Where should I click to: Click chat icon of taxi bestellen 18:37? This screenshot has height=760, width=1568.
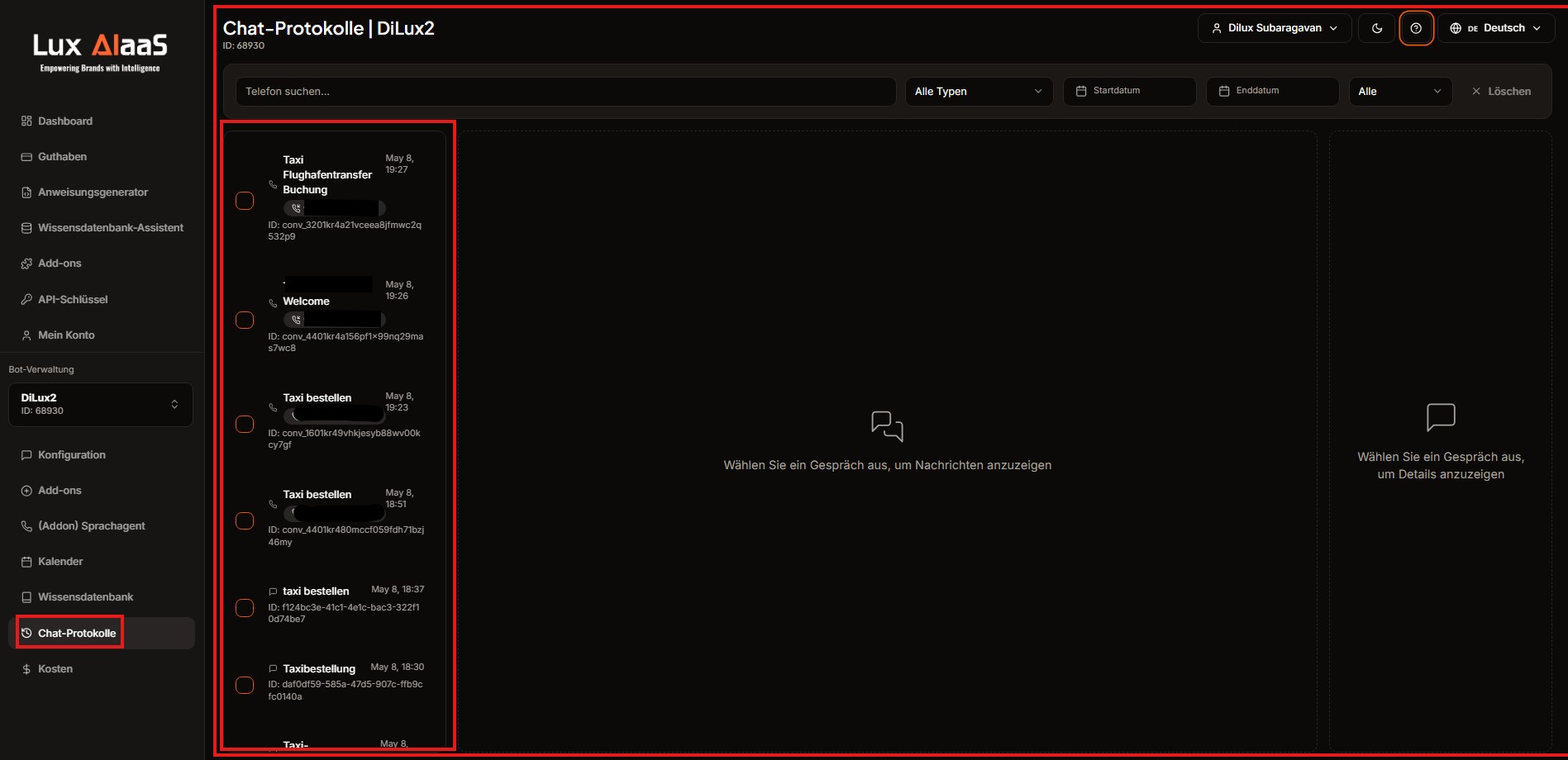[273, 591]
